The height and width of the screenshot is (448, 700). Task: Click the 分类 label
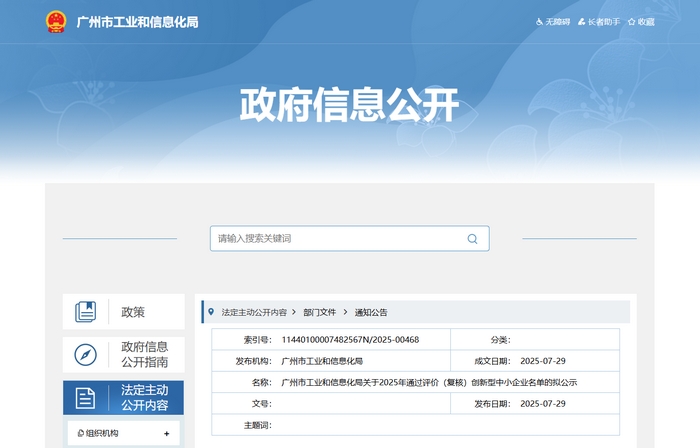pos(500,340)
